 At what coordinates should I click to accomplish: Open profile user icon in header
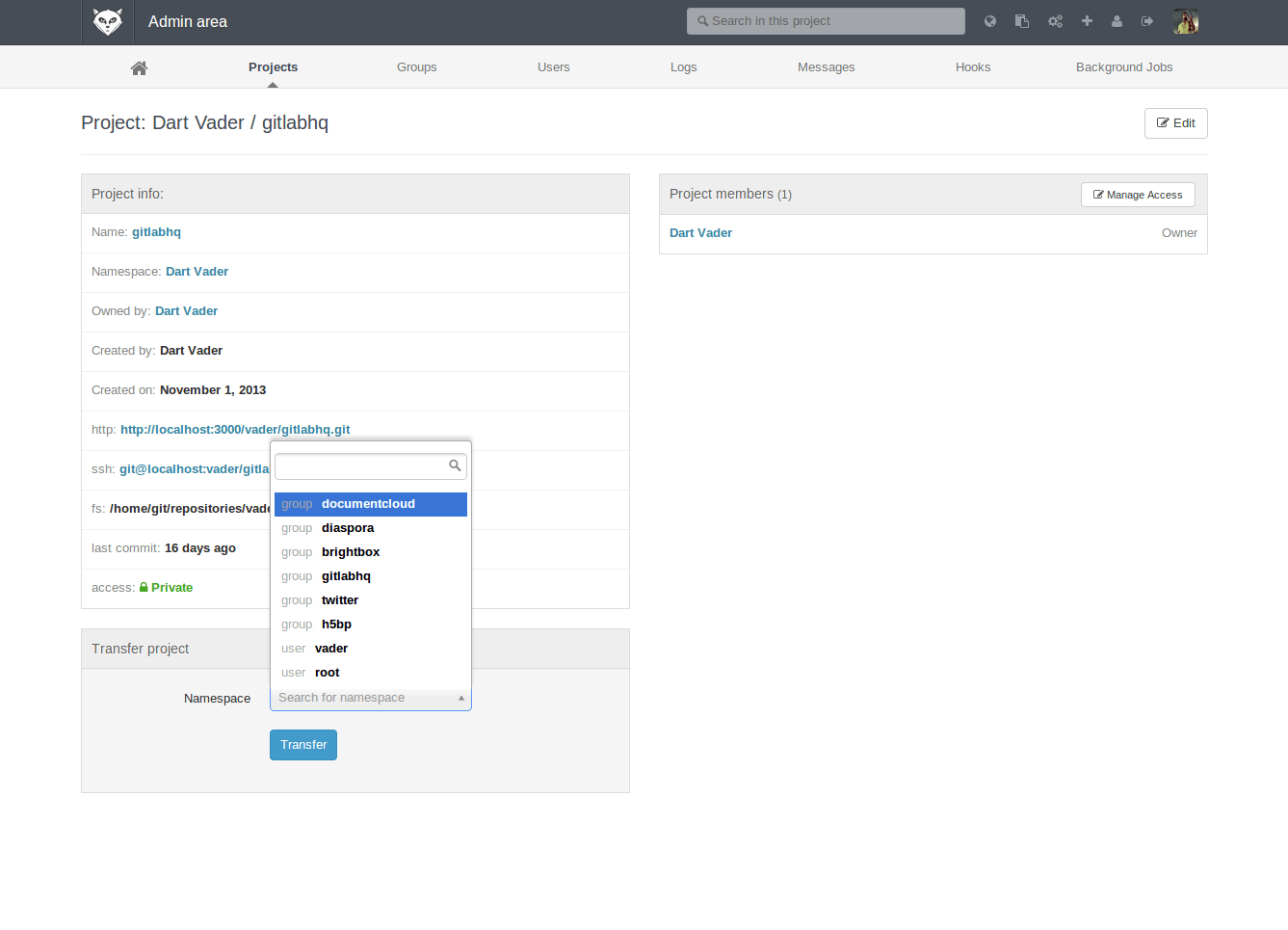pyautogui.click(x=1117, y=21)
